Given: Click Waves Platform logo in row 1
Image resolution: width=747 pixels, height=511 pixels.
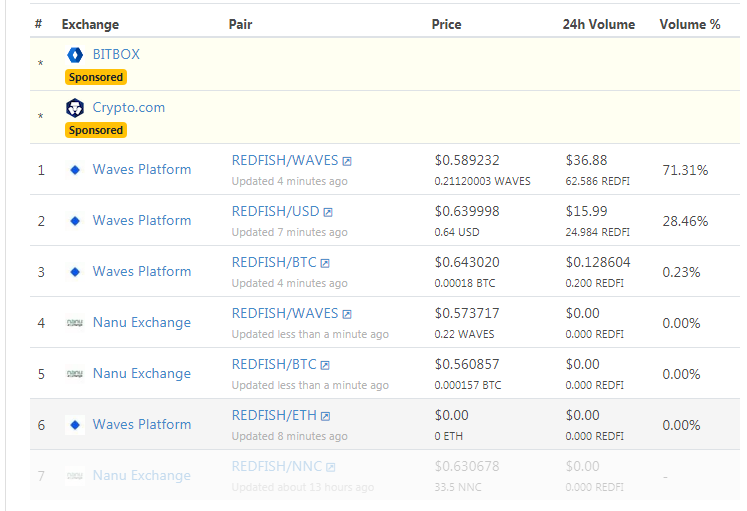Looking at the screenshot, I should 75,170.
